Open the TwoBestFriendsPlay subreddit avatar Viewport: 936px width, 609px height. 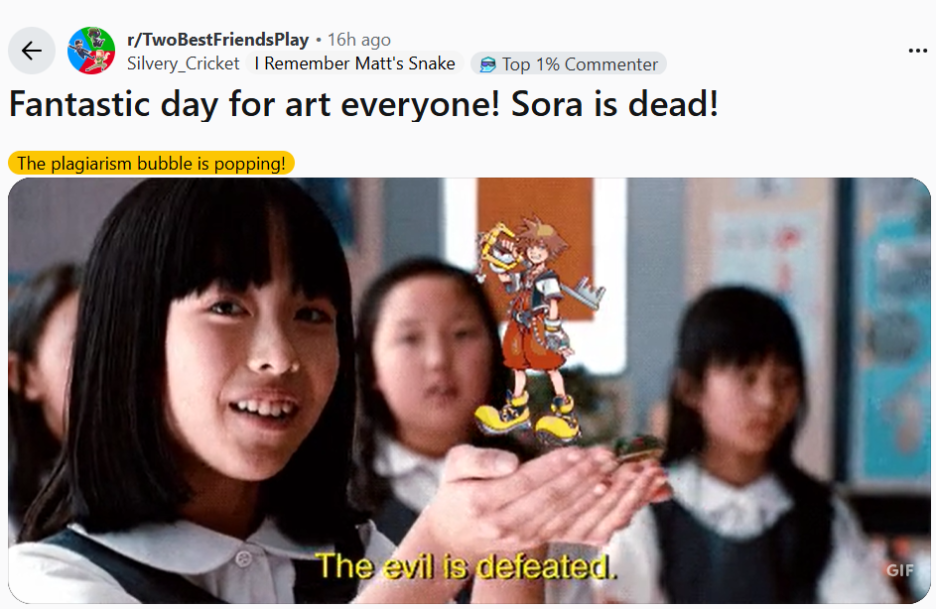(91, 51)
